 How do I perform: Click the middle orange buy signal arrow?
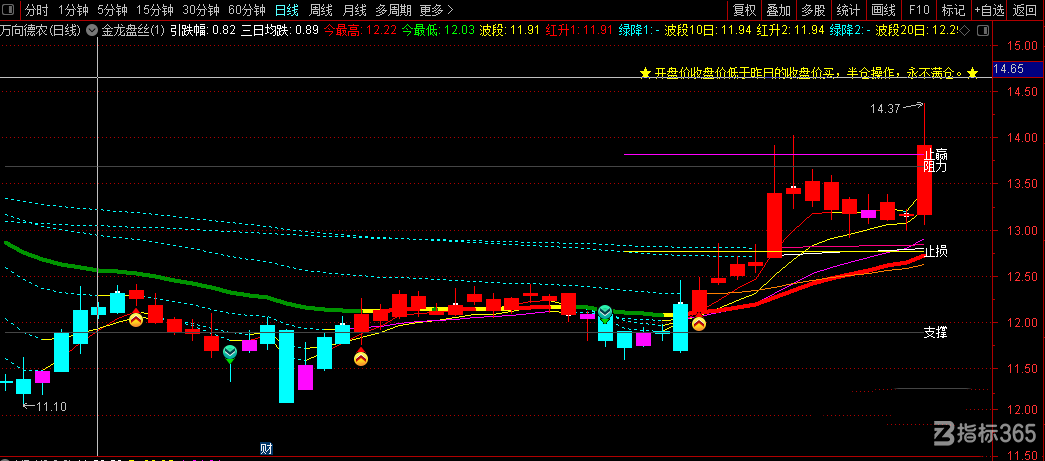click(361, 358)
